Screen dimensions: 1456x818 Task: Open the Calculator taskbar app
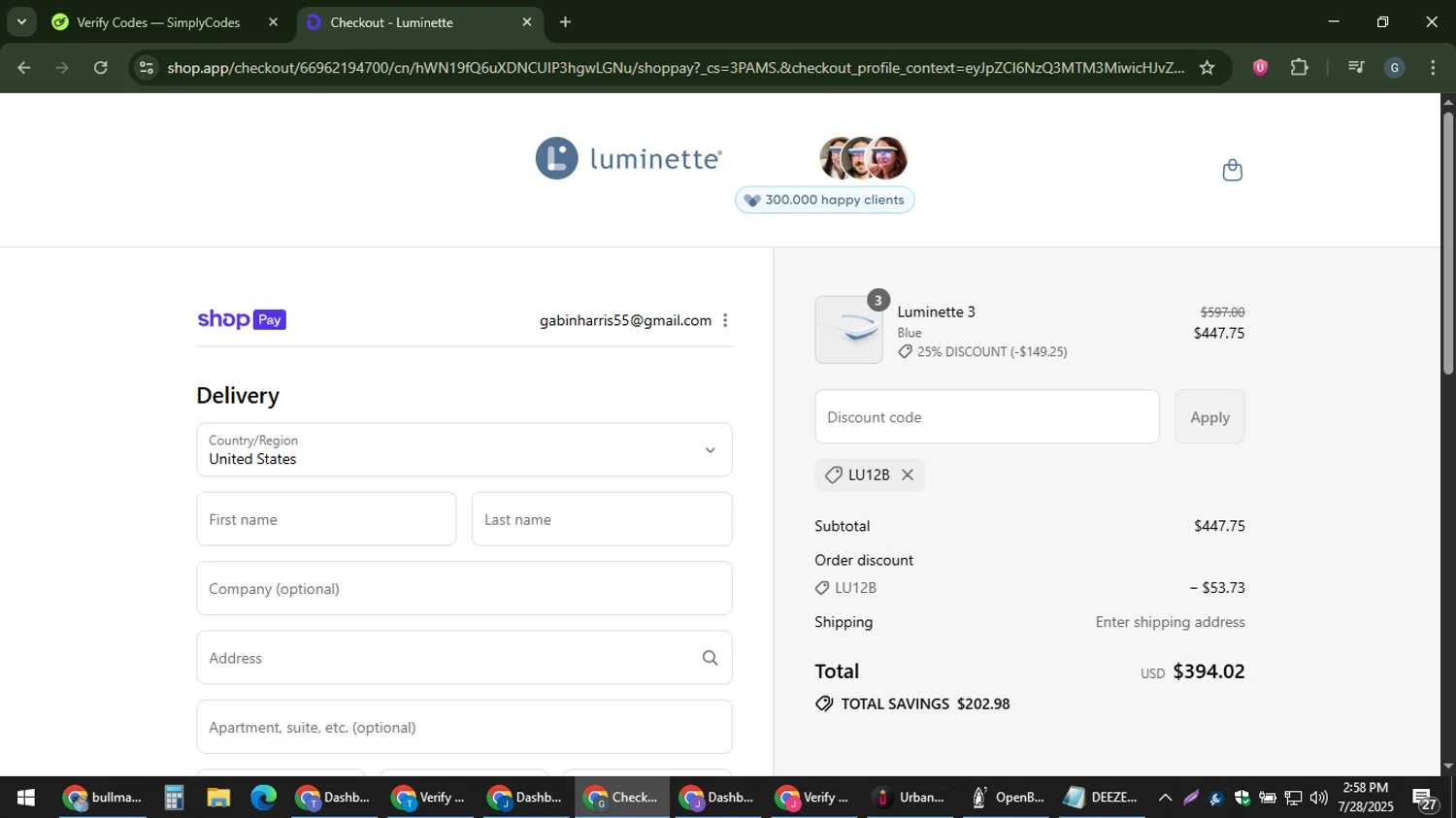click(174, 798)
